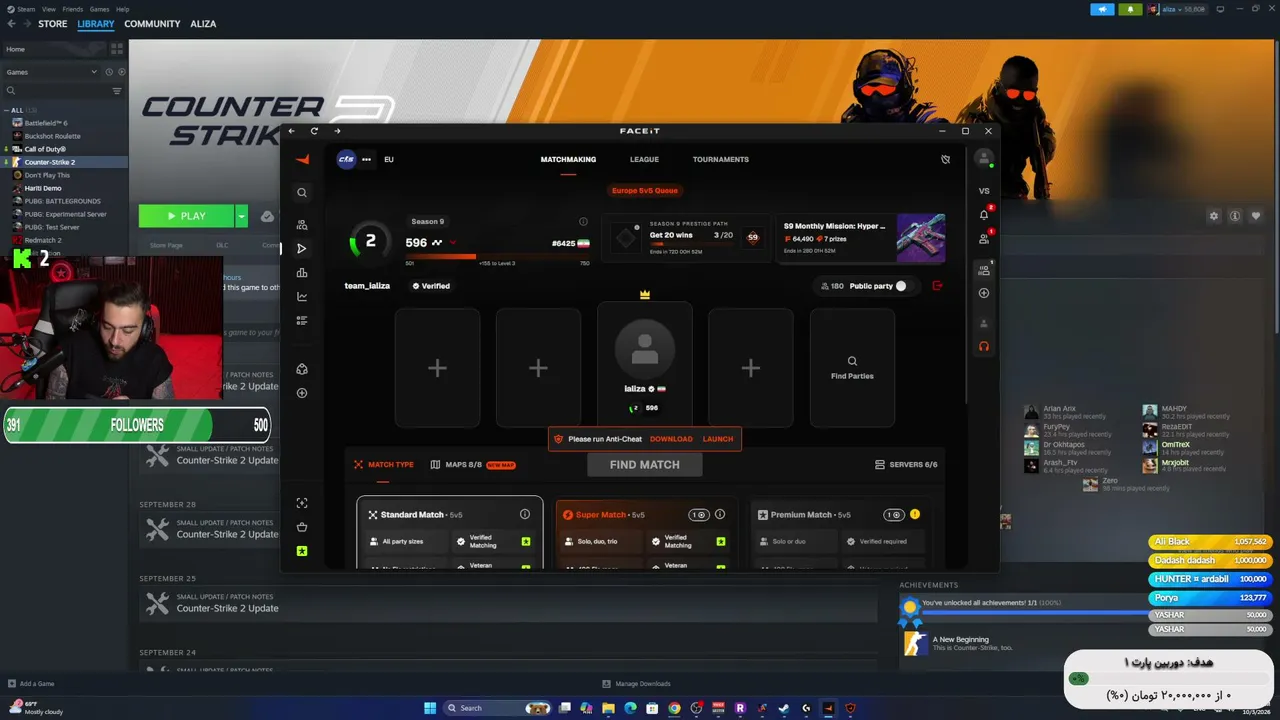Select the Standard Match card
The width and height of the screenshot is (1280, 720).
450,533
